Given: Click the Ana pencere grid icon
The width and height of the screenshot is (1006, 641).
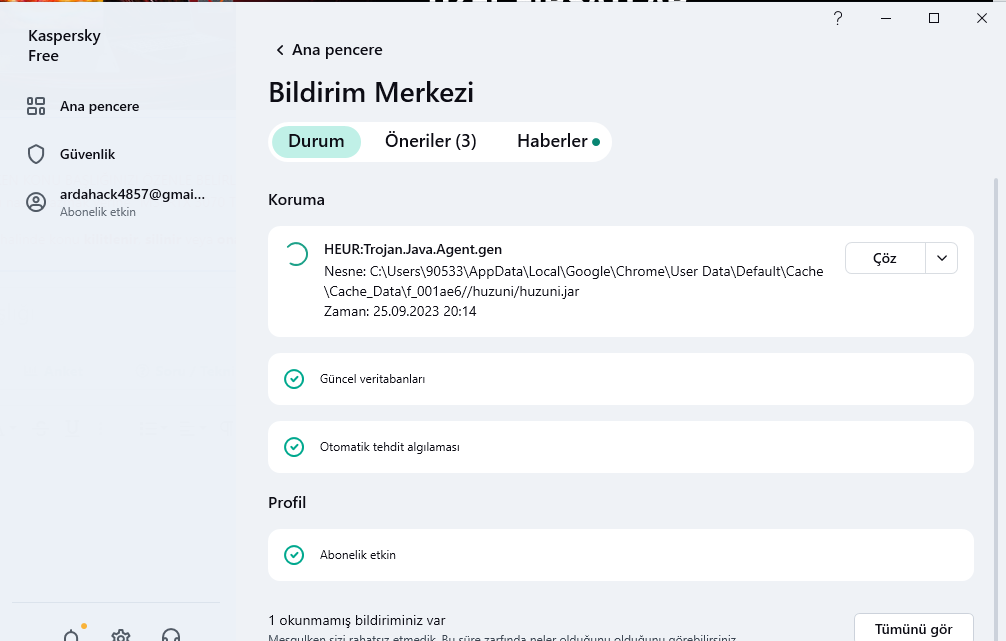Looking at the screenshot, I should (36, 106).
